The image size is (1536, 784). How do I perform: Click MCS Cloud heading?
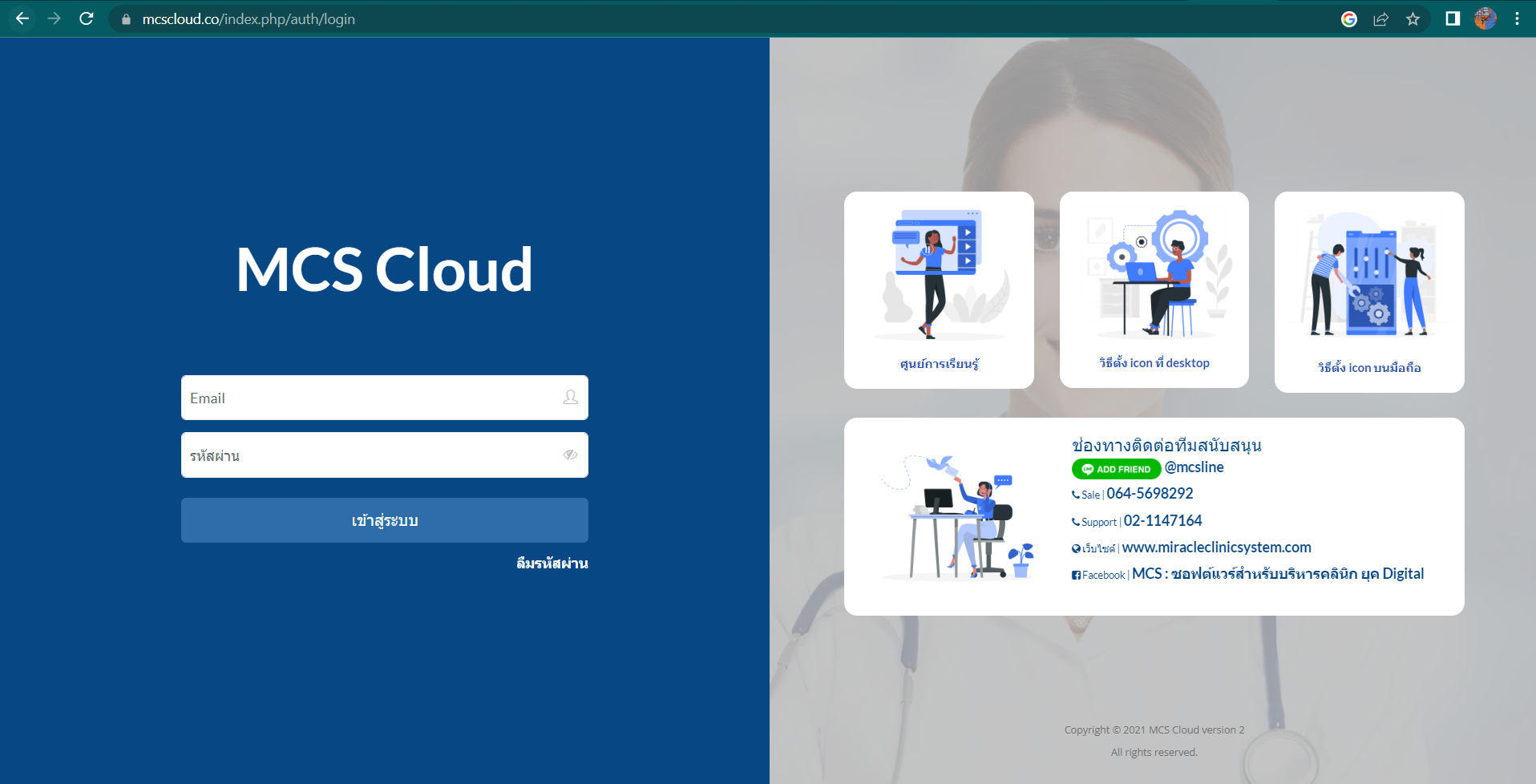pos(384,269)
